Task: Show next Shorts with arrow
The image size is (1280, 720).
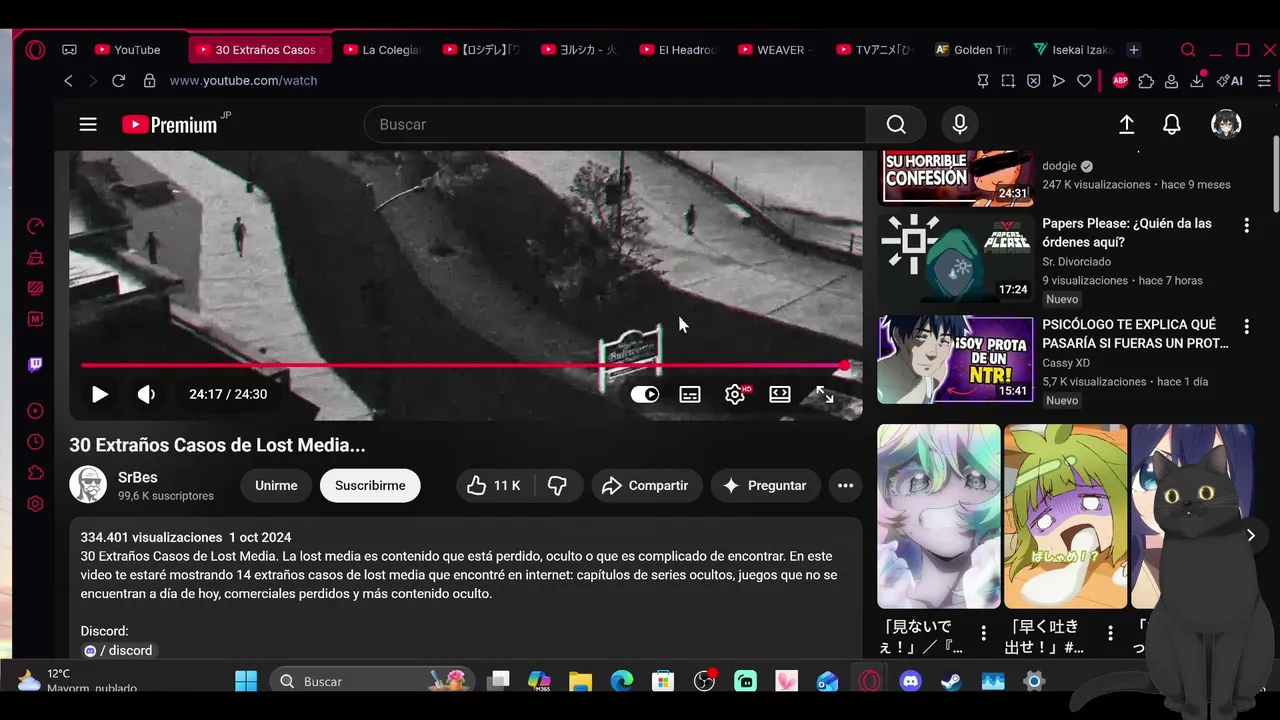Action: 1250,535
